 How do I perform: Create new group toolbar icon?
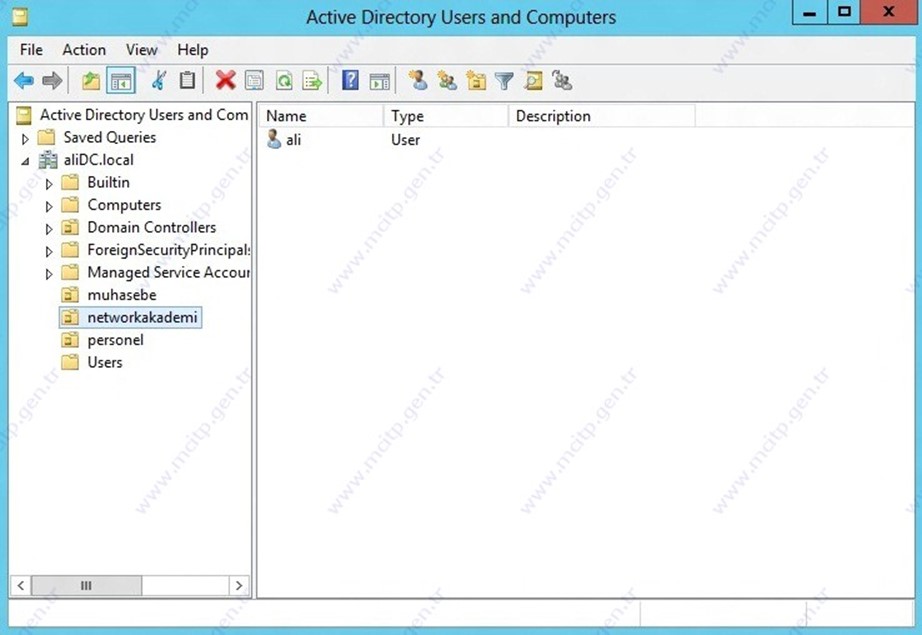(x=447, y=81)
